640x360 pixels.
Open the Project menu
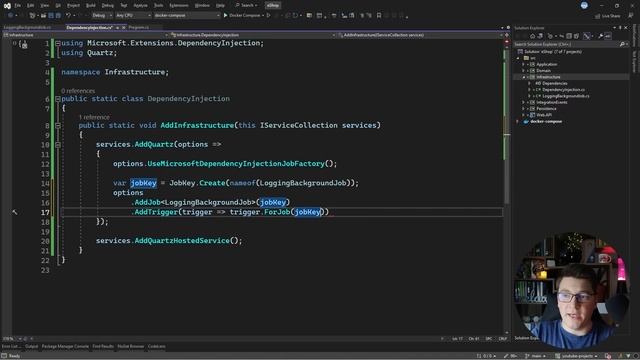[x=73, y=6]
